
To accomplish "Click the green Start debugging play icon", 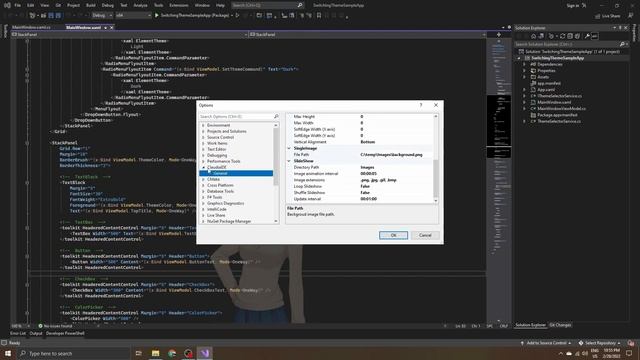I will tap(157, 15).
